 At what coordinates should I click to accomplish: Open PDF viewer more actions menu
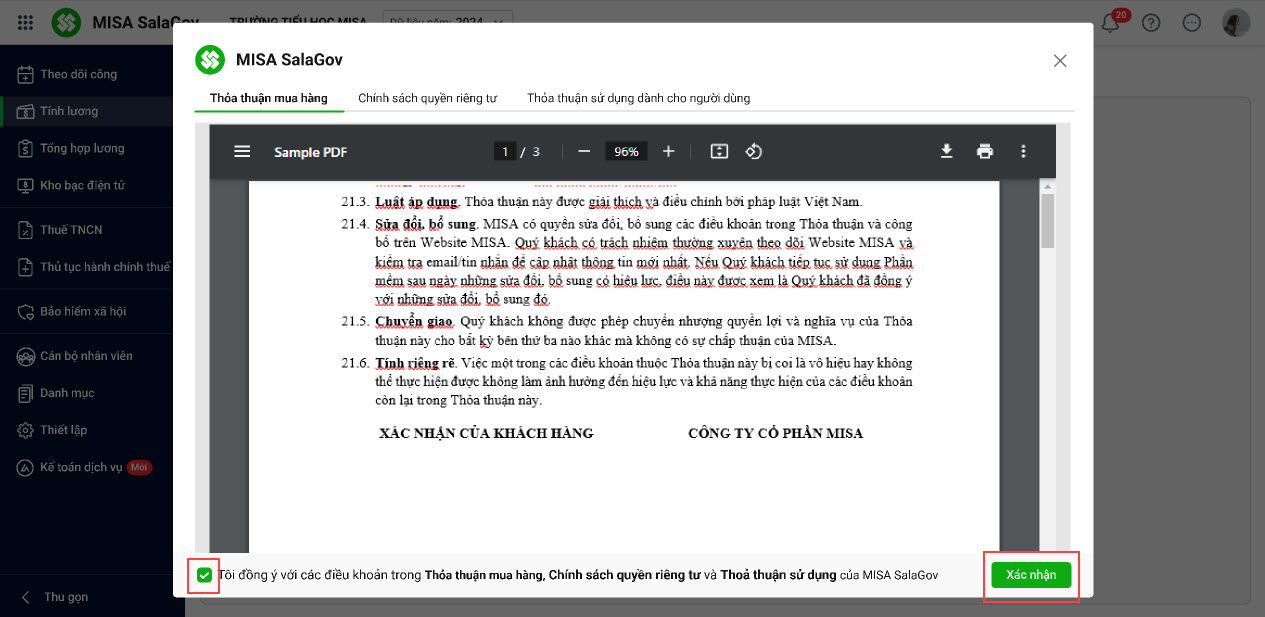point(1022,151)
